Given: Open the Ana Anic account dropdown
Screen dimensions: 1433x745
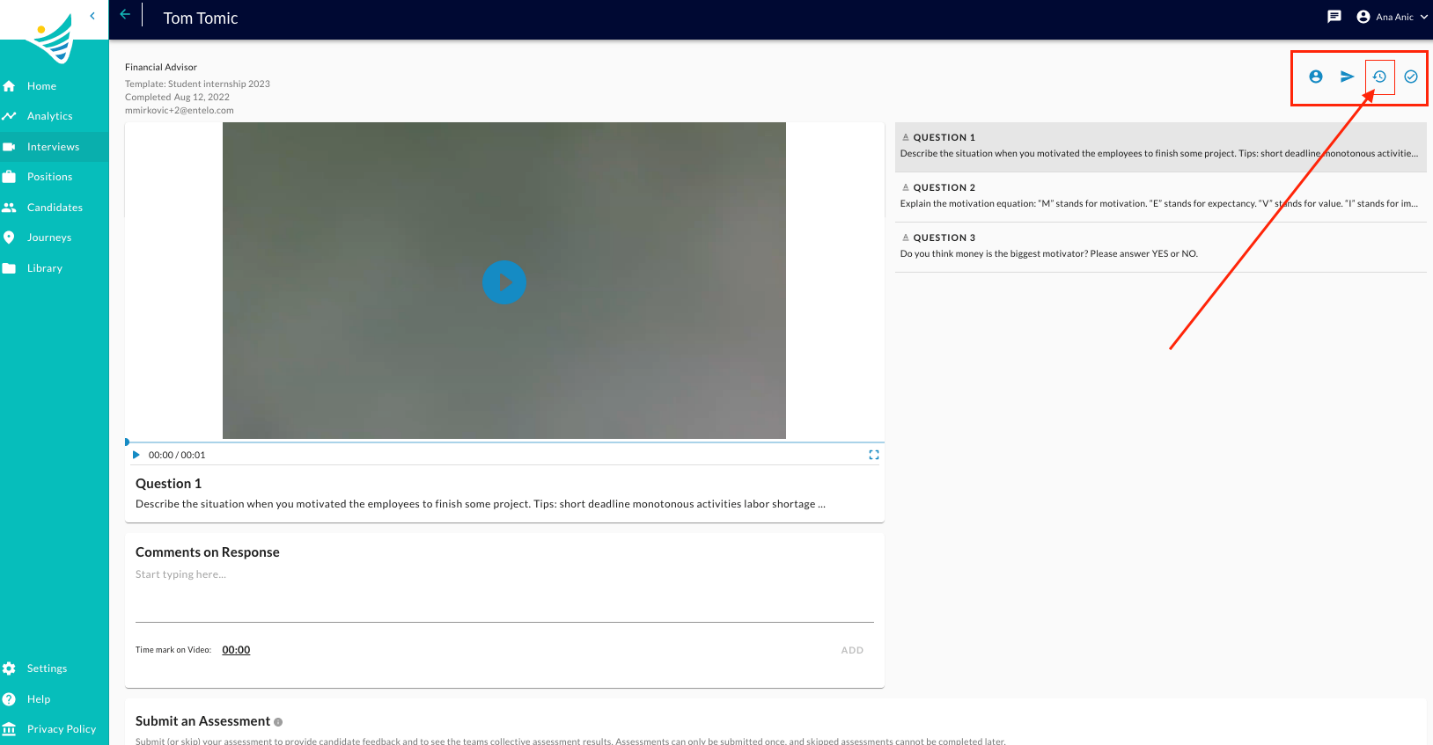Looking at the screenshot, I should [1392, 17].
